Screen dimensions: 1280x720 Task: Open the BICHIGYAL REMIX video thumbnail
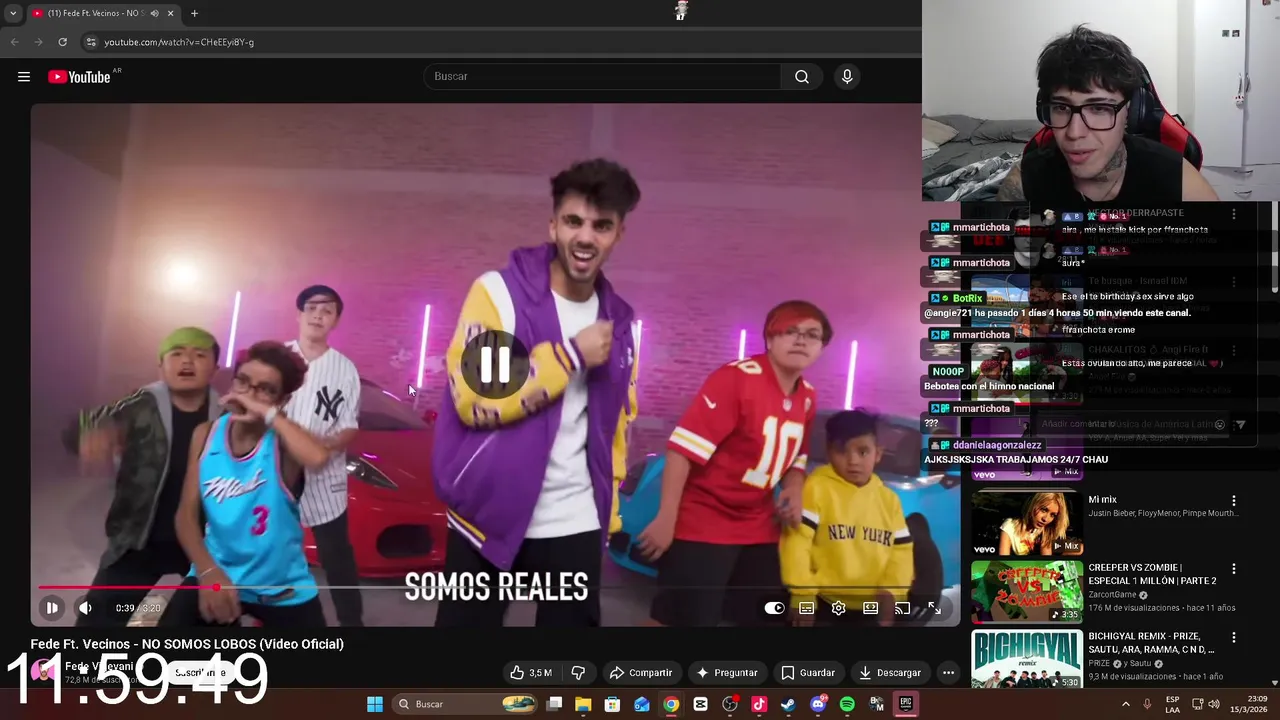point(1026,659)
